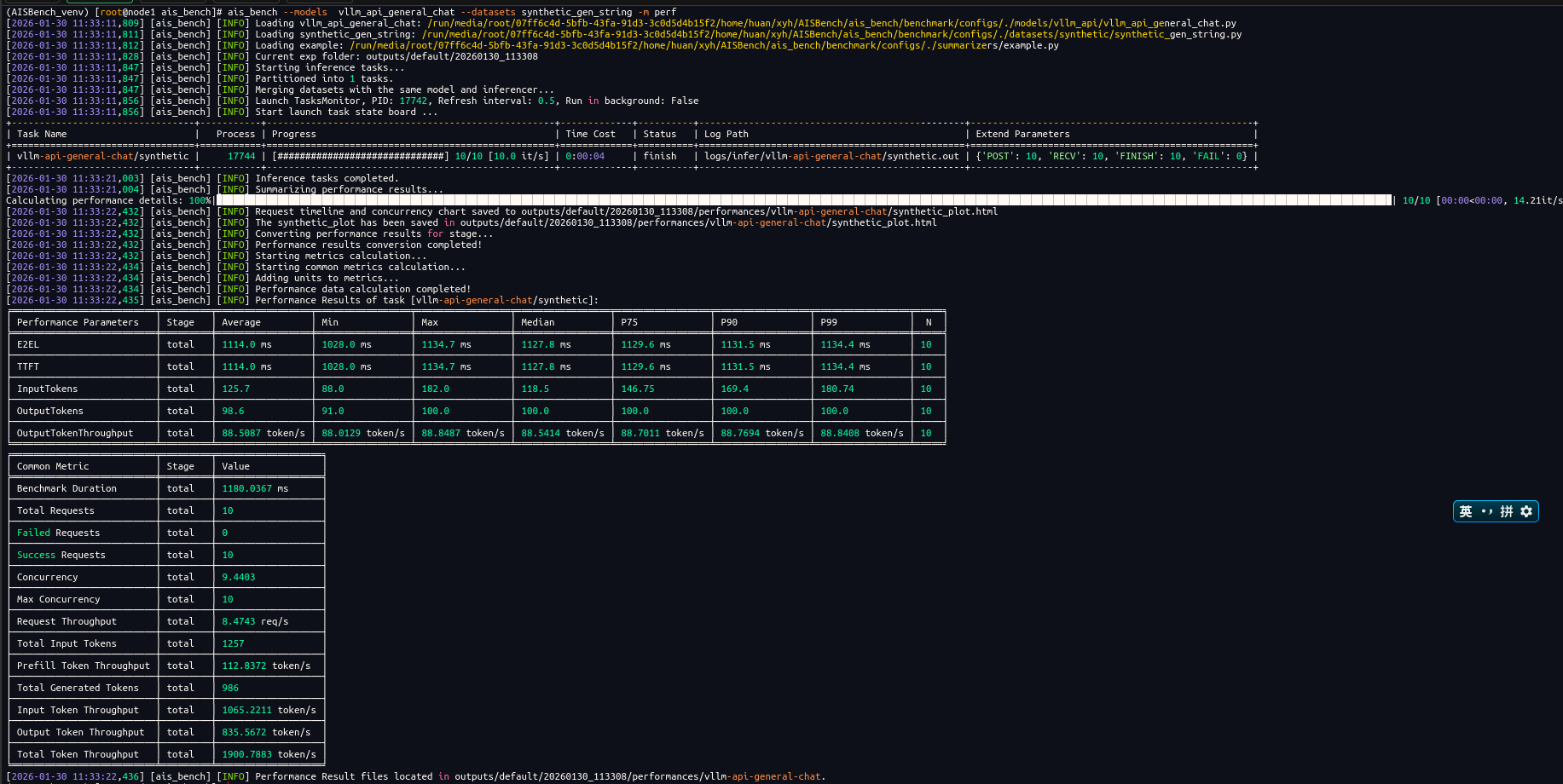1563x784 pixels.
Task: Click the "Task Name" column header
Action: [x=42, y=134]
